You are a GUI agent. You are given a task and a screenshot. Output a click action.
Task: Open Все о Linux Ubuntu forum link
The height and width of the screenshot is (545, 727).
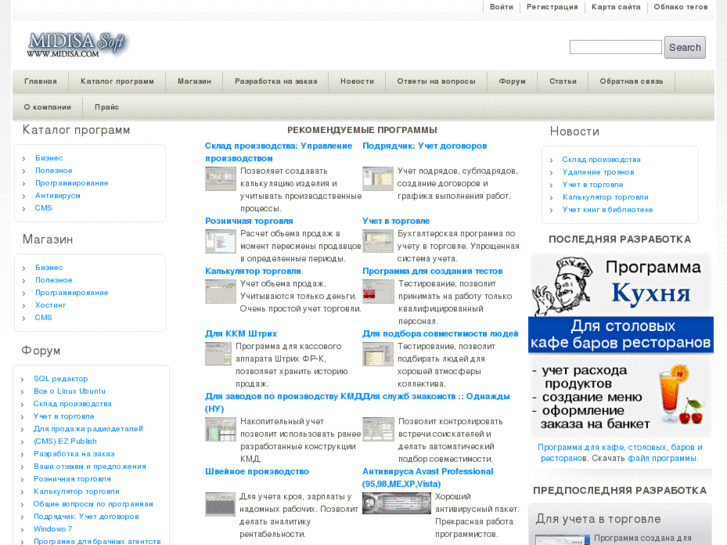click(x=69, y=391)
